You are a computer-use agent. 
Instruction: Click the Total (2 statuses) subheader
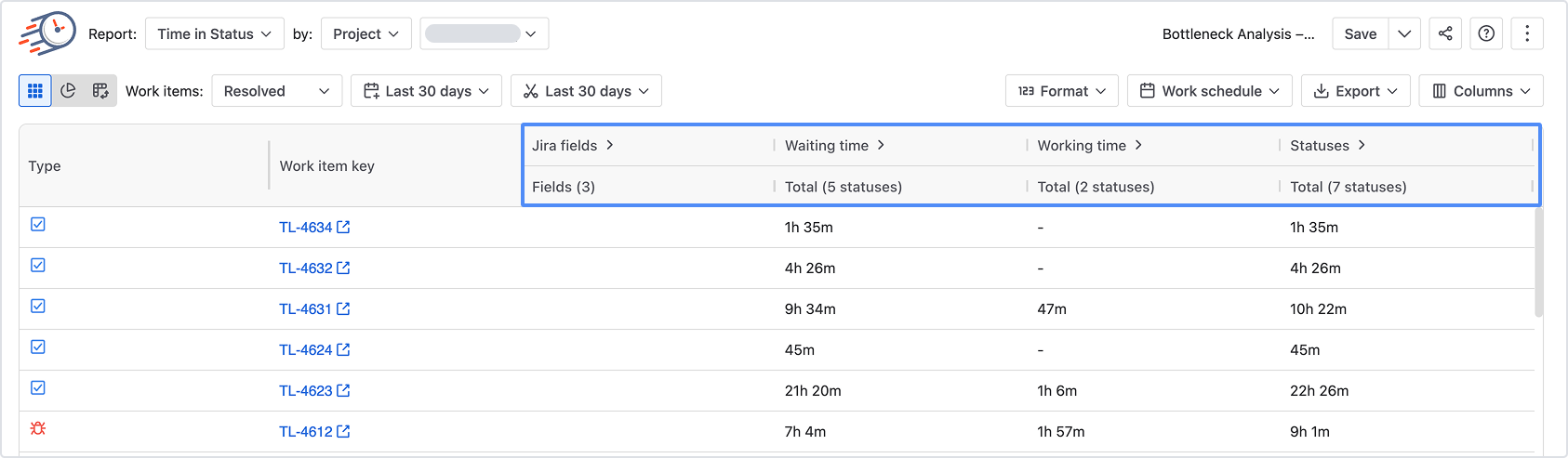(x=1096, y=187)
